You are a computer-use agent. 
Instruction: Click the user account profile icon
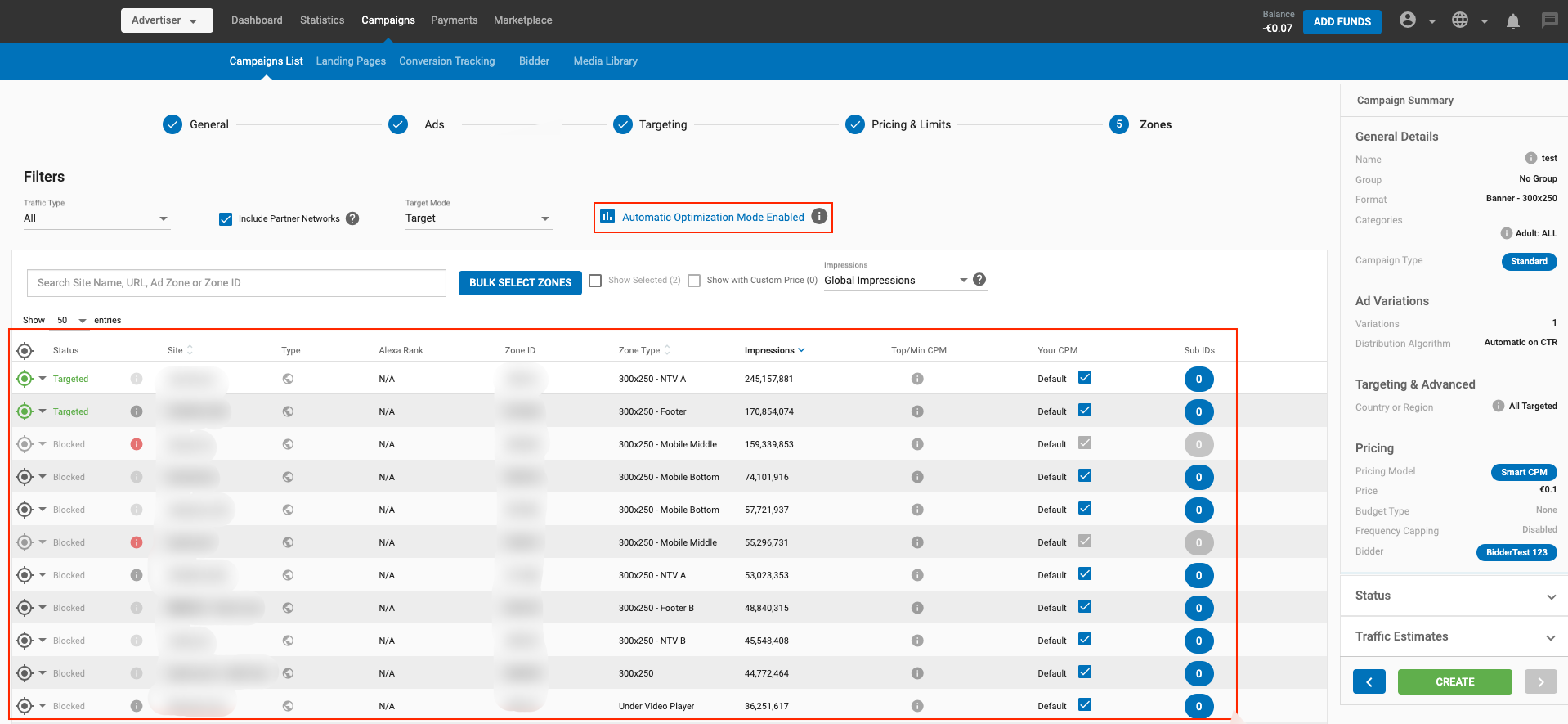click(x=1407, y=20)
